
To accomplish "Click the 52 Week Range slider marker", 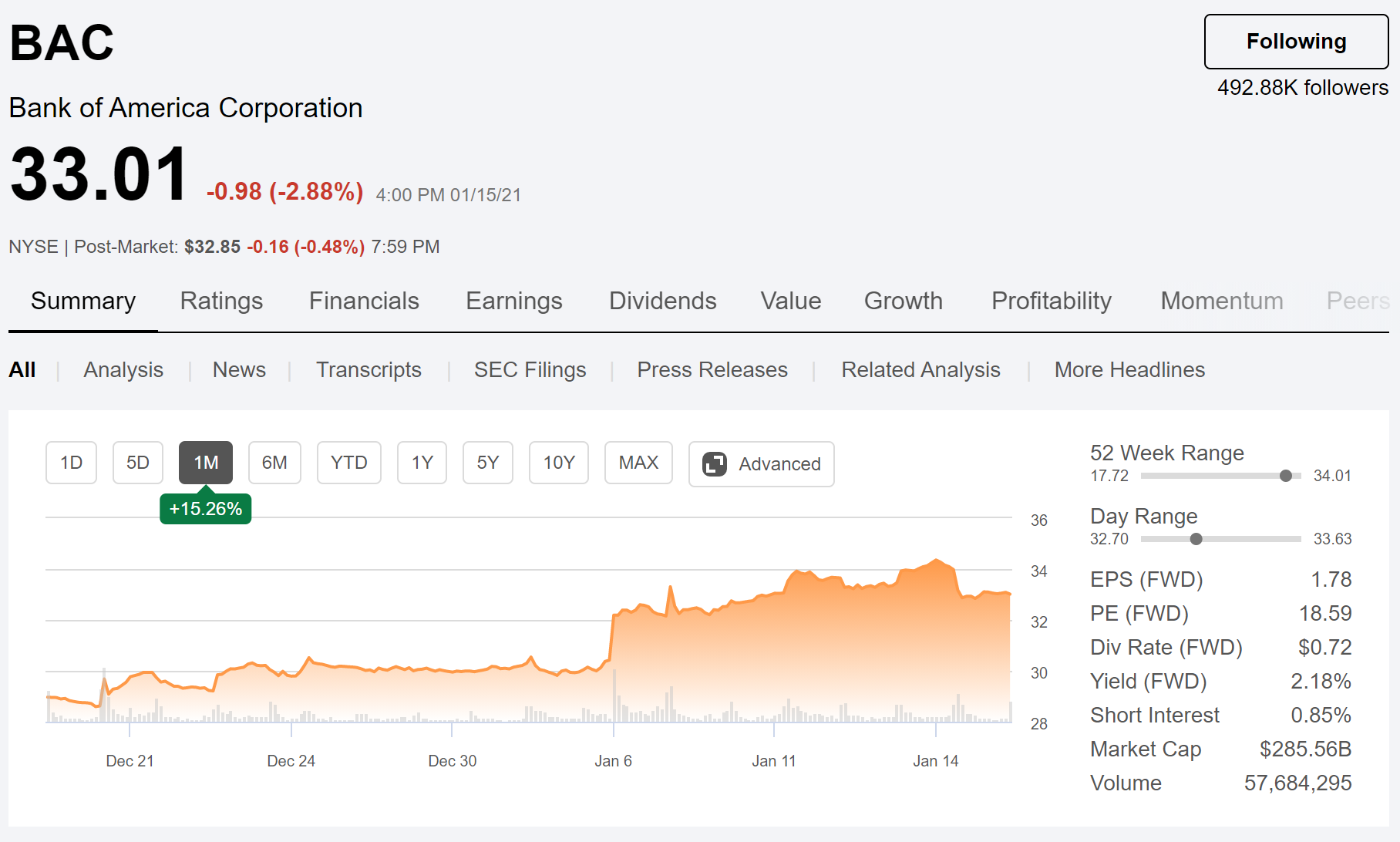I will click(1285, 476).
